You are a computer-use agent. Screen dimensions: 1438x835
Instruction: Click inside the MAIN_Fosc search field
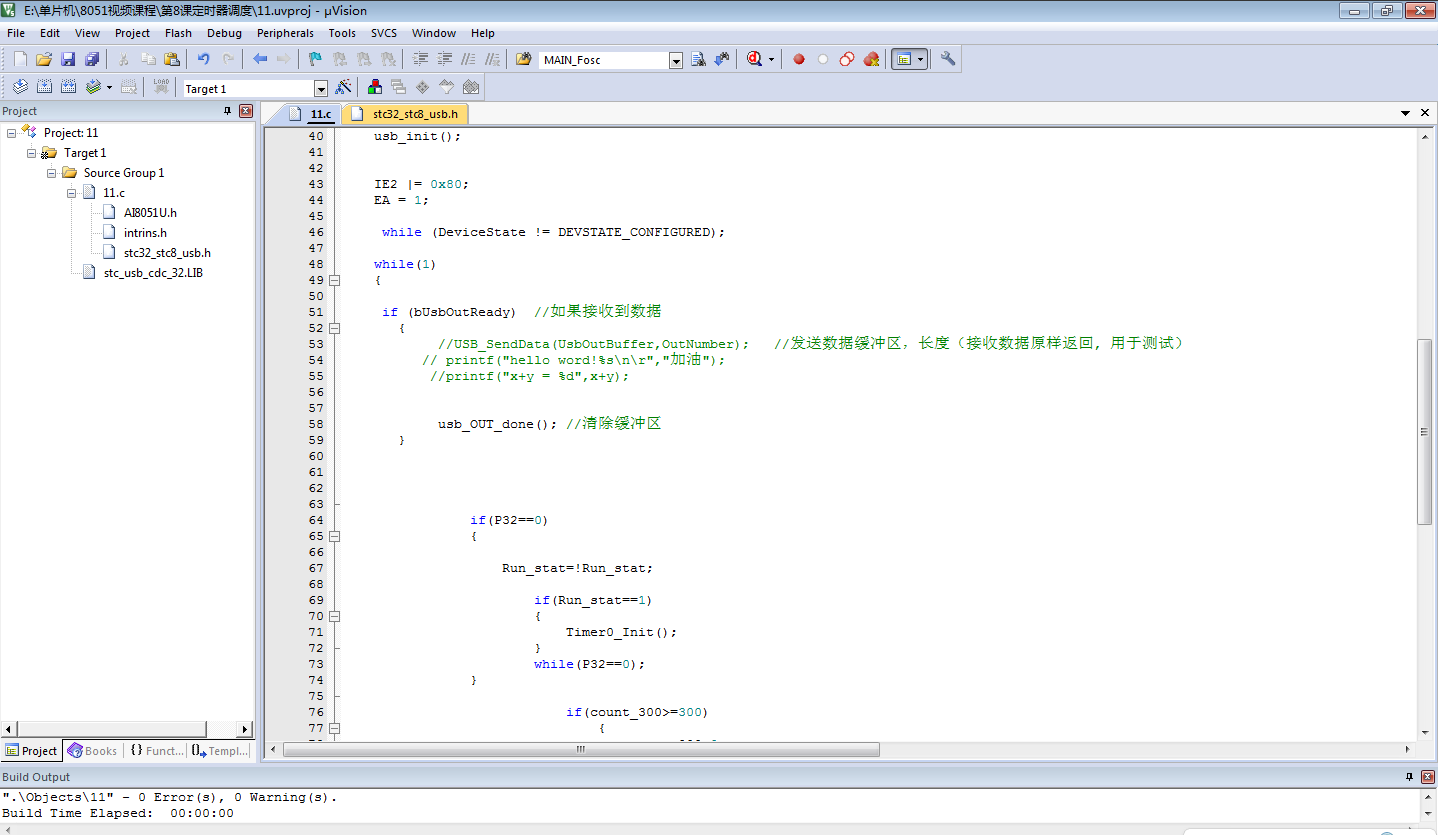coord(603,60)
